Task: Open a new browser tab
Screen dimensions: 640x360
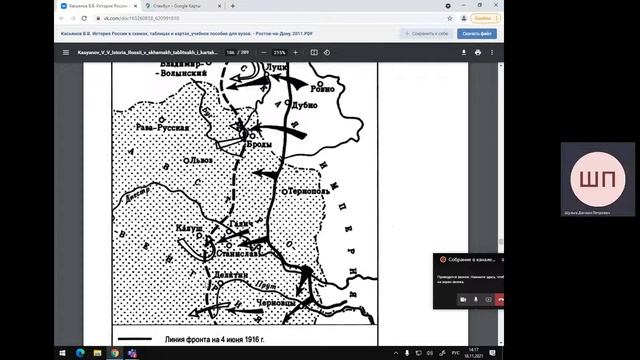Action: point(233,6)
